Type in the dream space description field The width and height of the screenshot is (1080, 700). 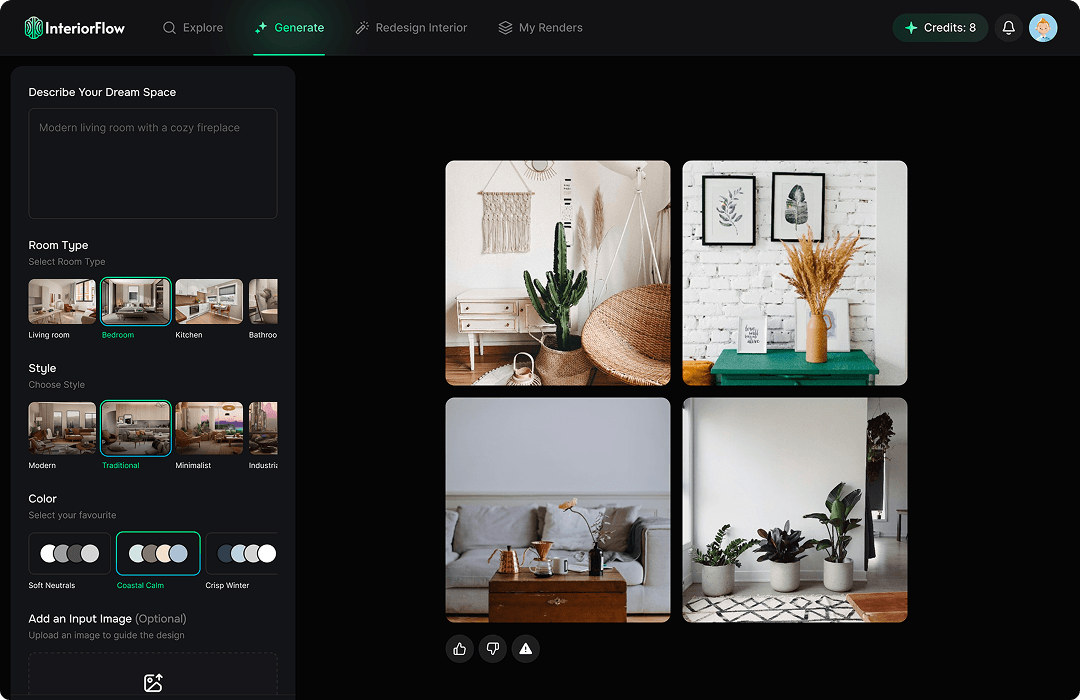(x=152, y=163)
